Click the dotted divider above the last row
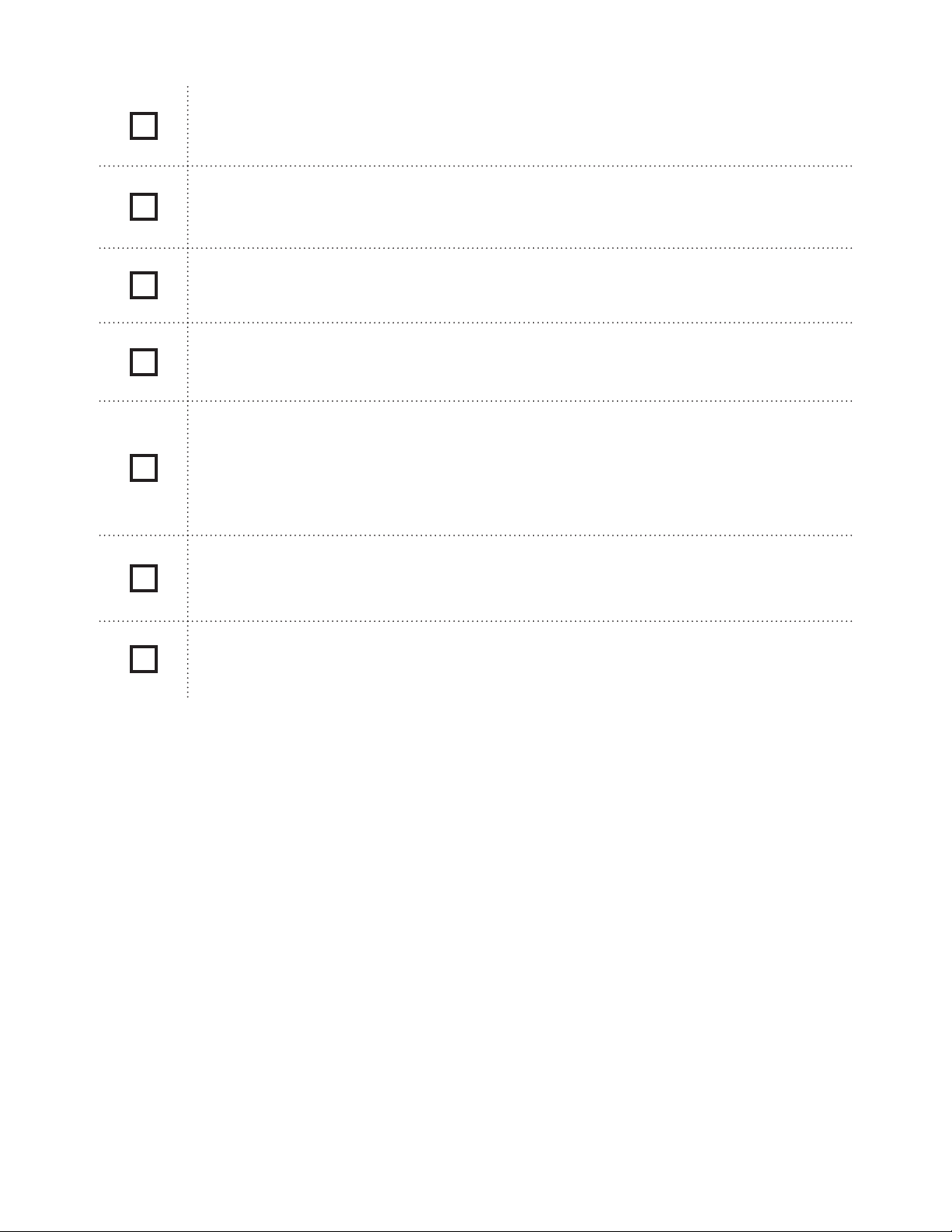Viewport: 952px width, 1232px height. tap(521, 621)
